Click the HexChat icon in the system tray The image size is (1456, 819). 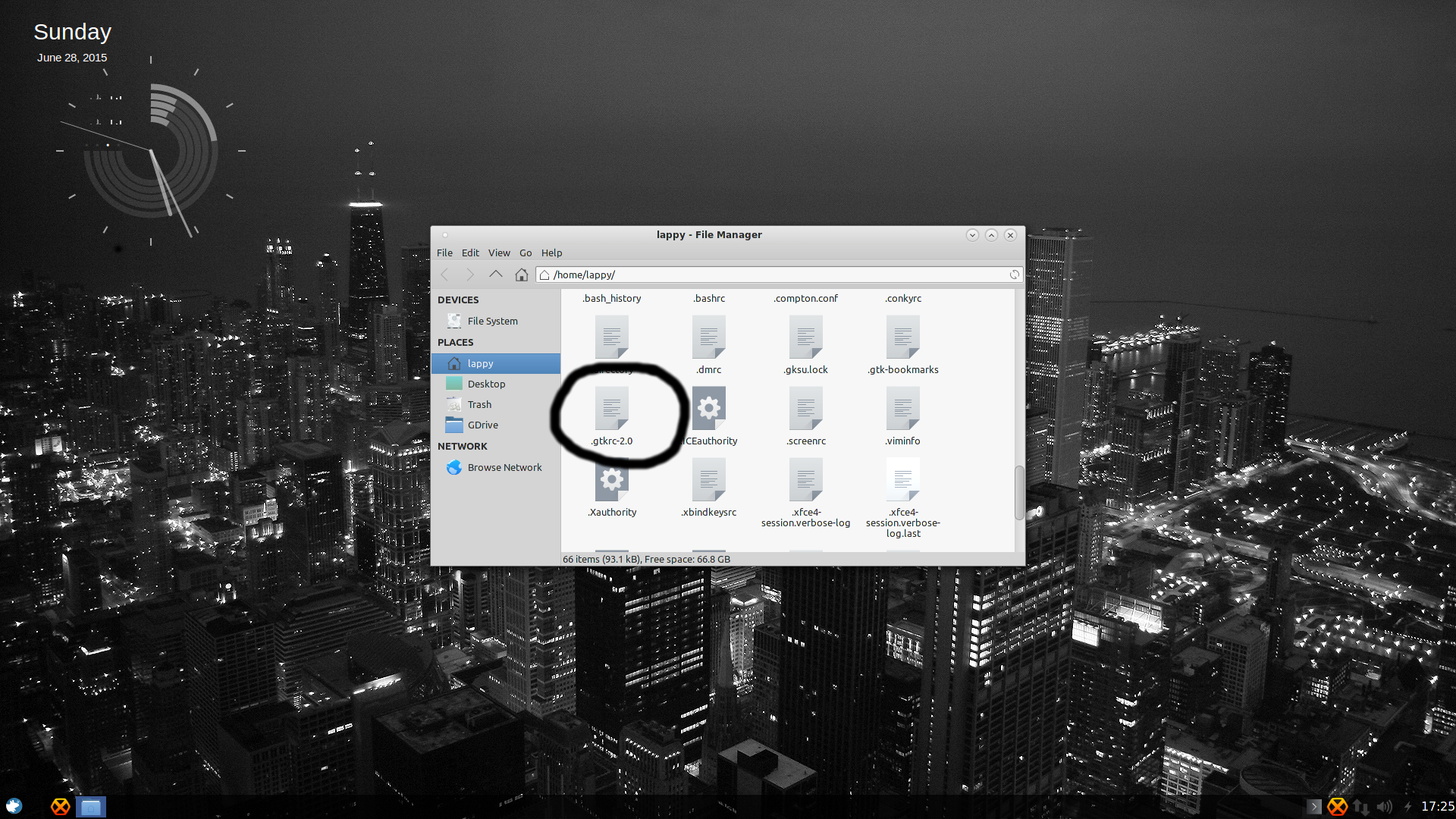point(1338,807)
